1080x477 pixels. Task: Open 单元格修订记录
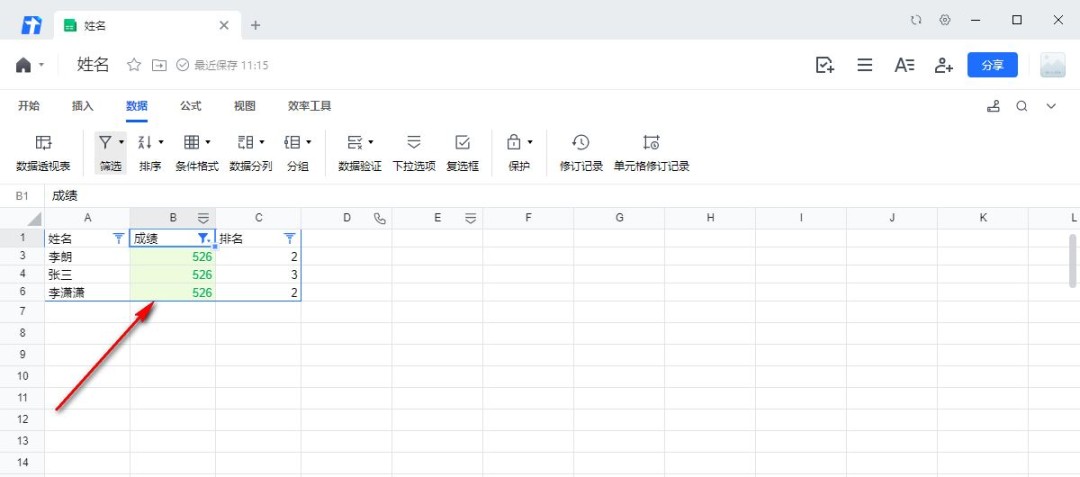[x=652, y=153]
